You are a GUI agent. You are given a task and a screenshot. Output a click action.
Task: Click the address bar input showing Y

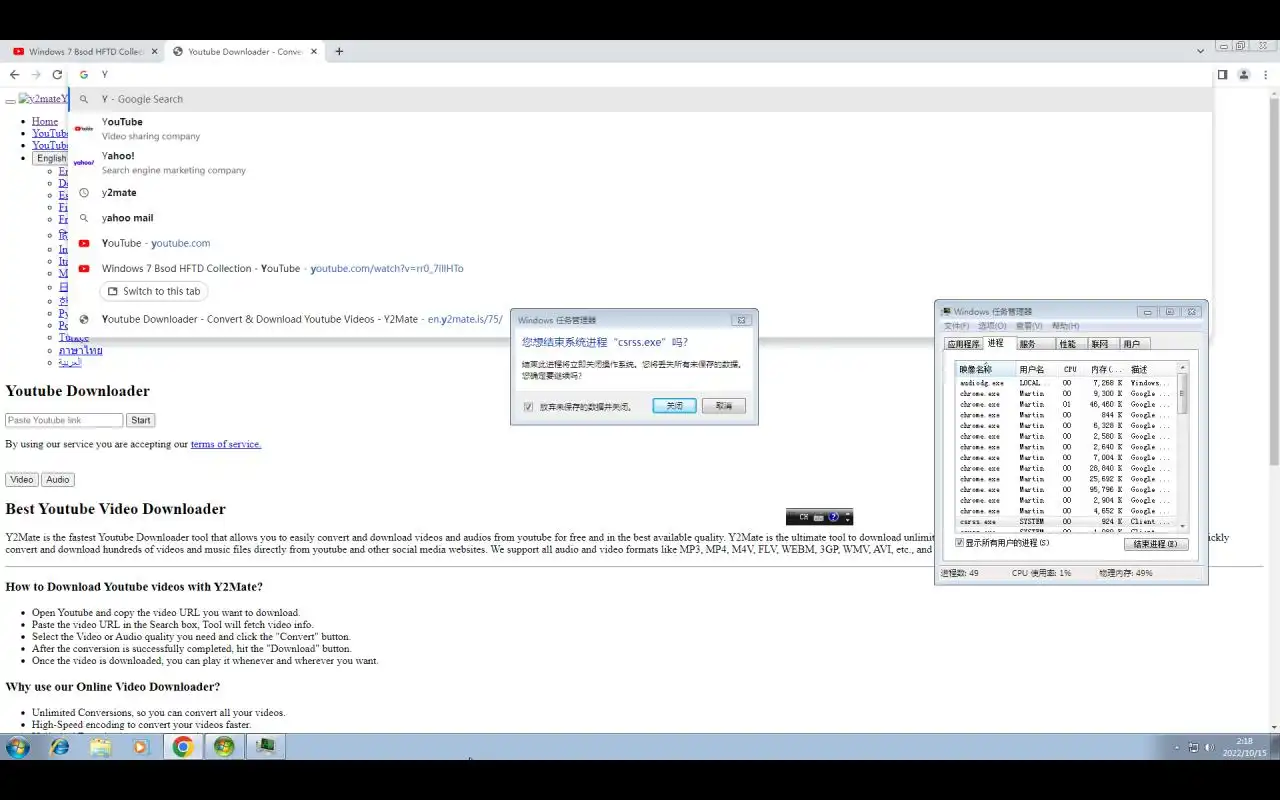click(640, 75)
